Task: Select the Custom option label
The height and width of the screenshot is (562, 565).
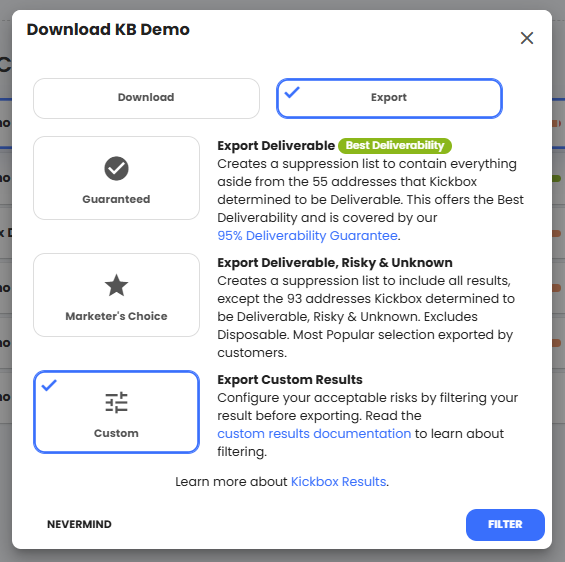Action: pos(116,433)
